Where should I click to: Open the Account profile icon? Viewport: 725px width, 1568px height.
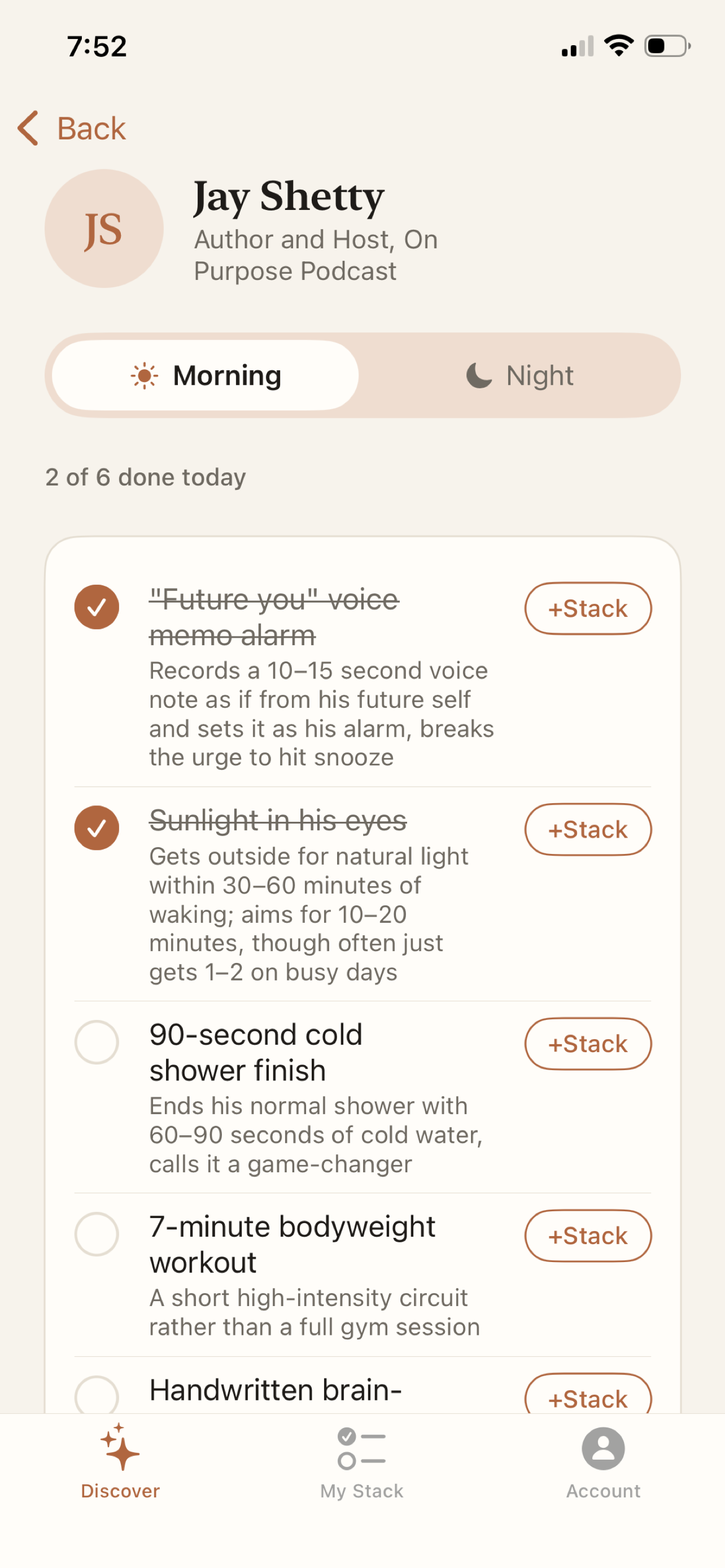(x=602, y=1449)
